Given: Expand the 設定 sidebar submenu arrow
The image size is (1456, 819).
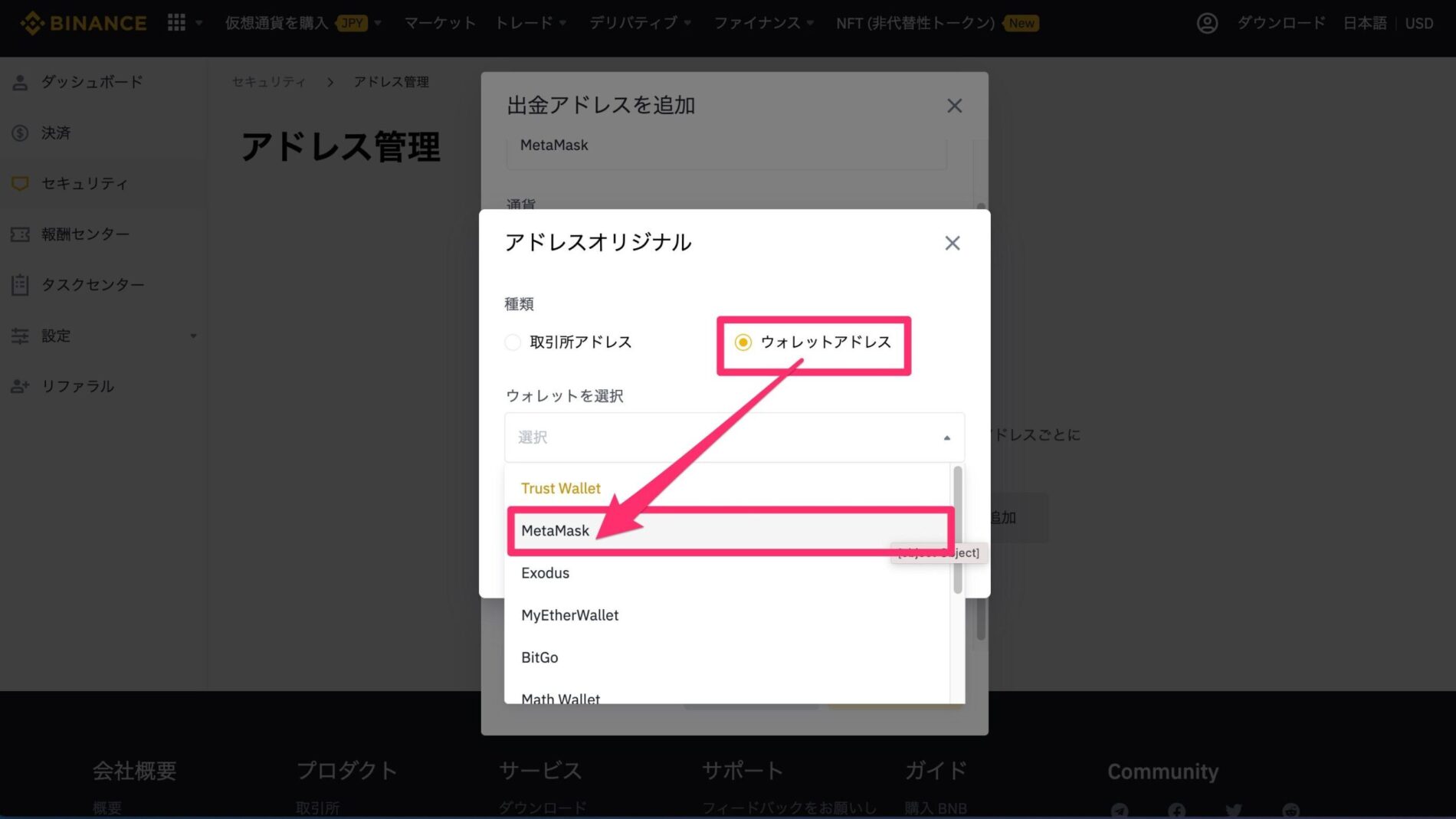Looking at the screenshot, I should (193, 336).
